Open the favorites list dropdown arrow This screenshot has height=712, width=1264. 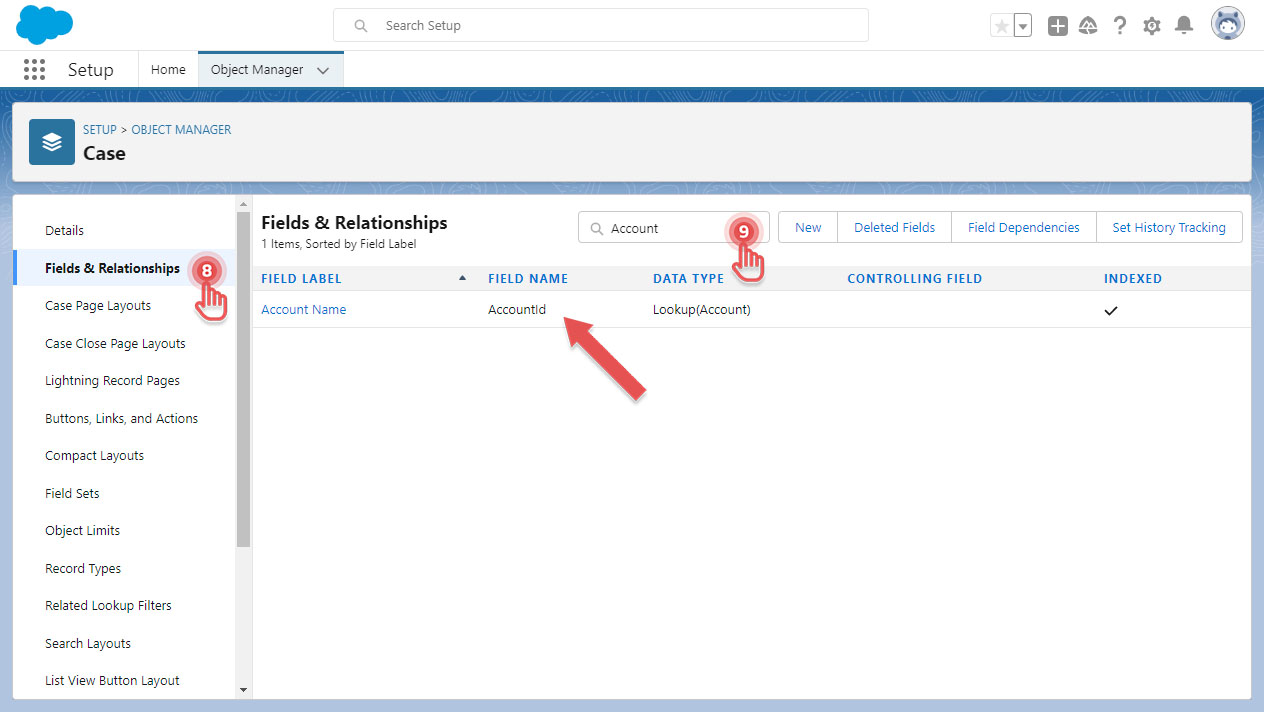(x=1021, y=24)
